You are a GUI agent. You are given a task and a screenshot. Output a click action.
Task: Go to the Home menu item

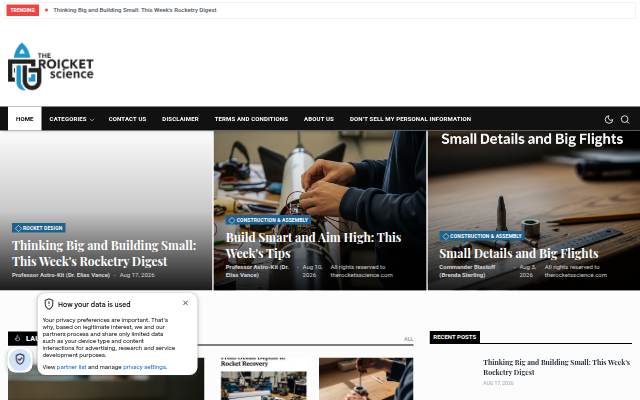pos(24,119)
